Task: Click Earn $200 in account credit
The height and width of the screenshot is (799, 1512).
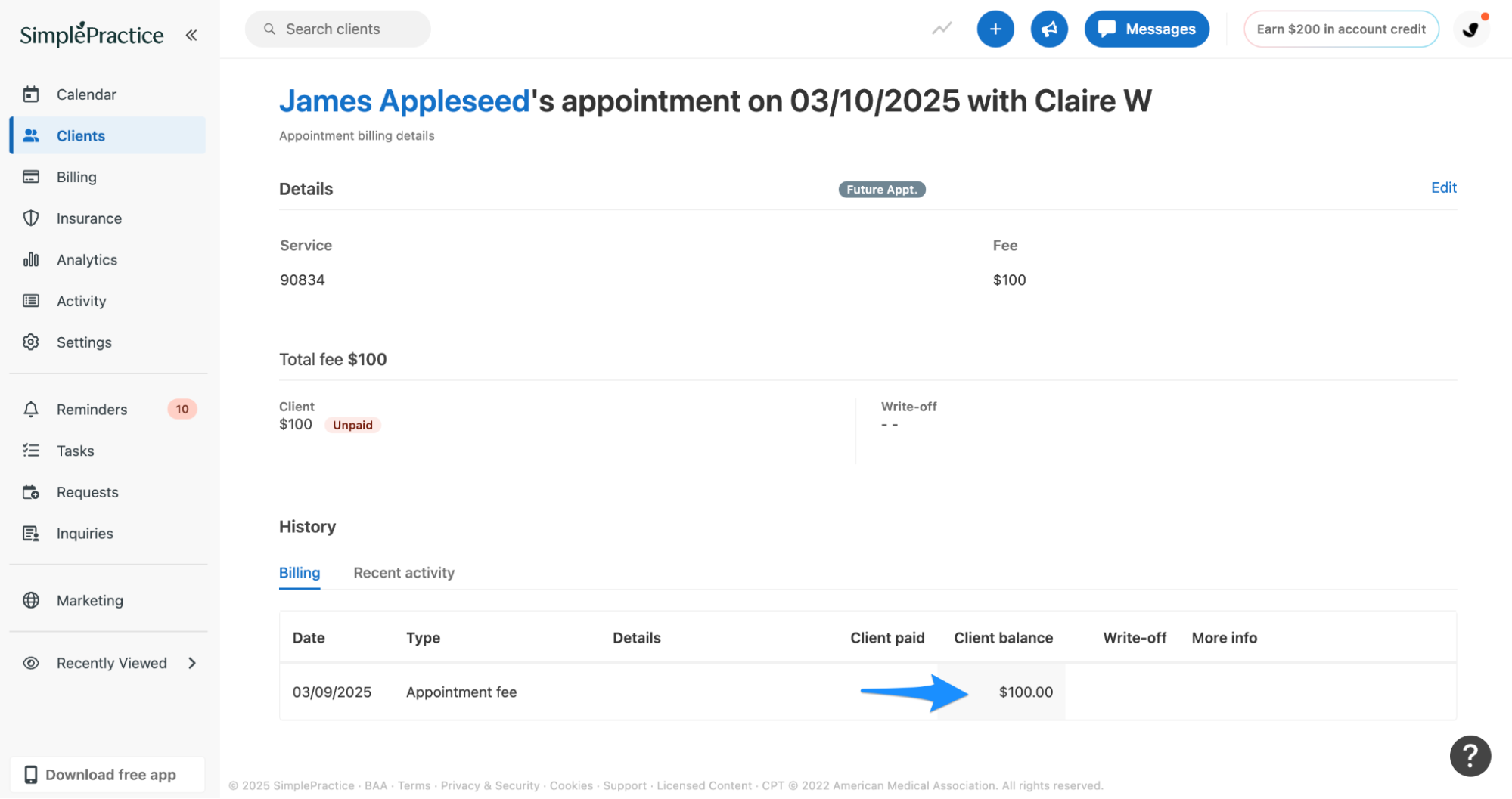Action: point(1341,29)
